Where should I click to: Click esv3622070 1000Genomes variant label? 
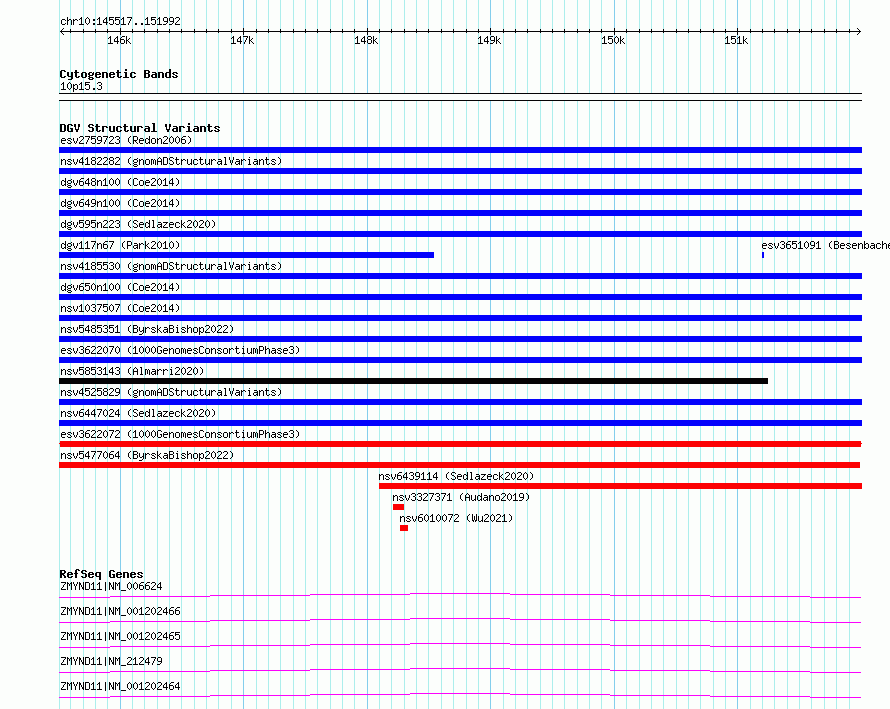[180, 350]
